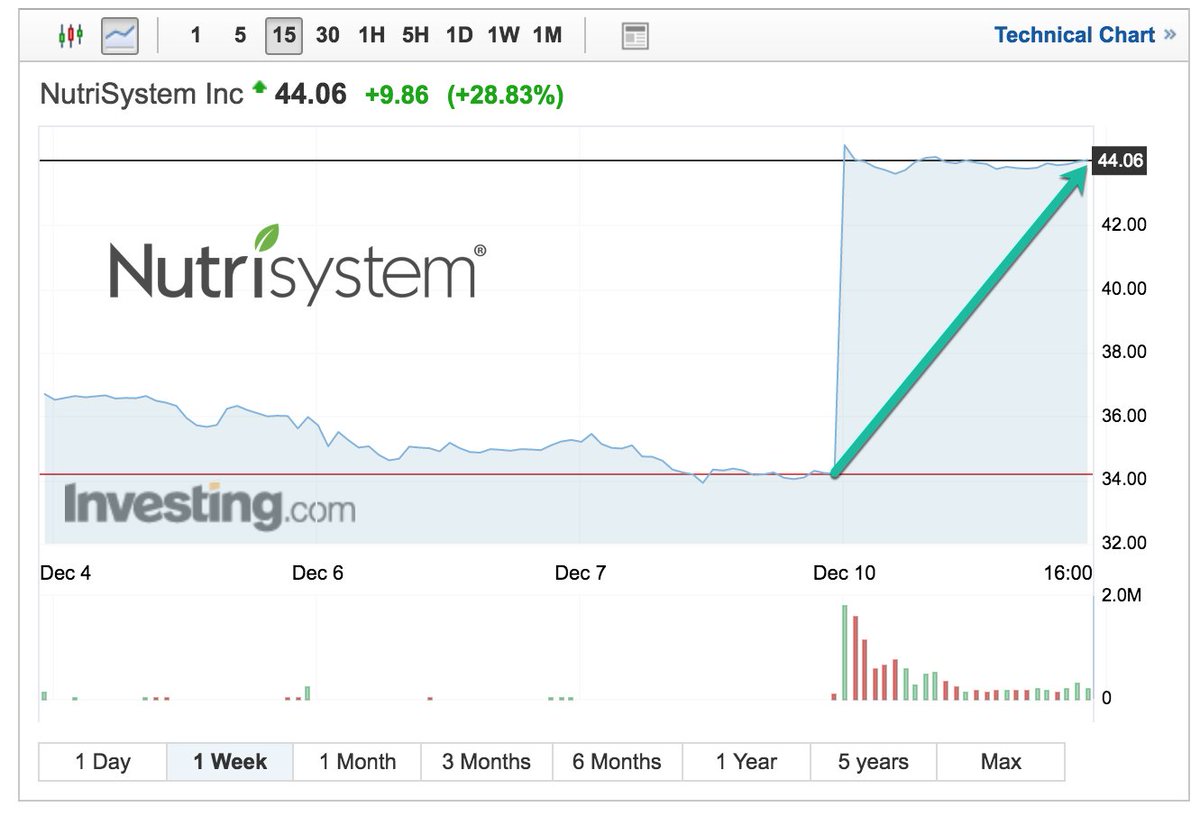This screenshot has height=816, width=1200.
Task: Choose the 1M interval
Action: [547, 36]
